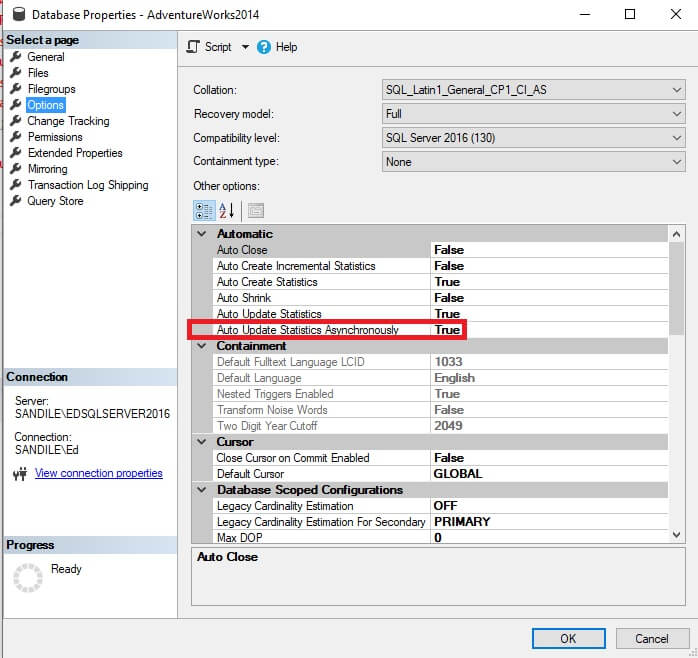Click the Property Pages icon
Image resolution: width=698 pixels, height=658 pixels.
point(256,211)
